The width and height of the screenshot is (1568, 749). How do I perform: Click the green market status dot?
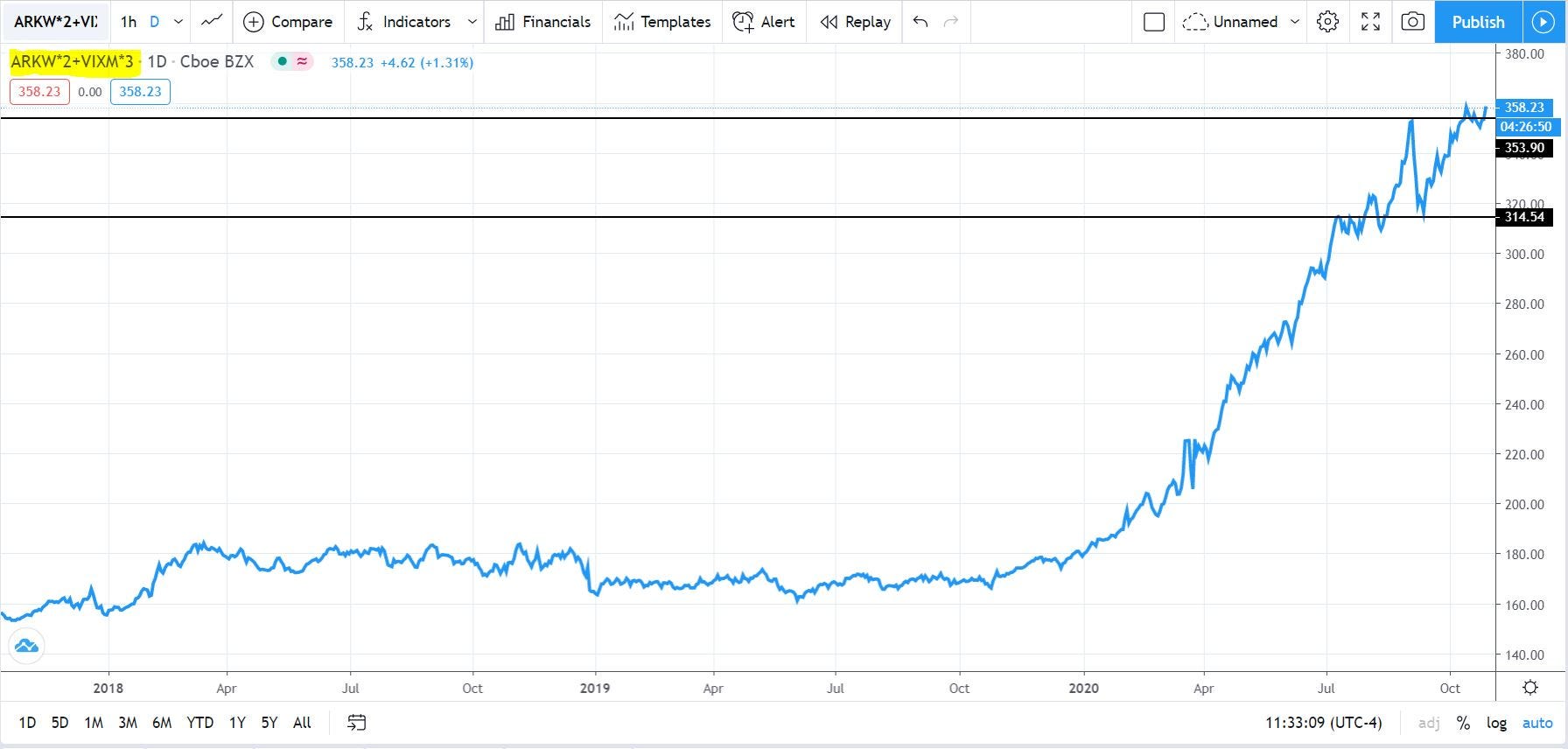click(x=282, y=62)
